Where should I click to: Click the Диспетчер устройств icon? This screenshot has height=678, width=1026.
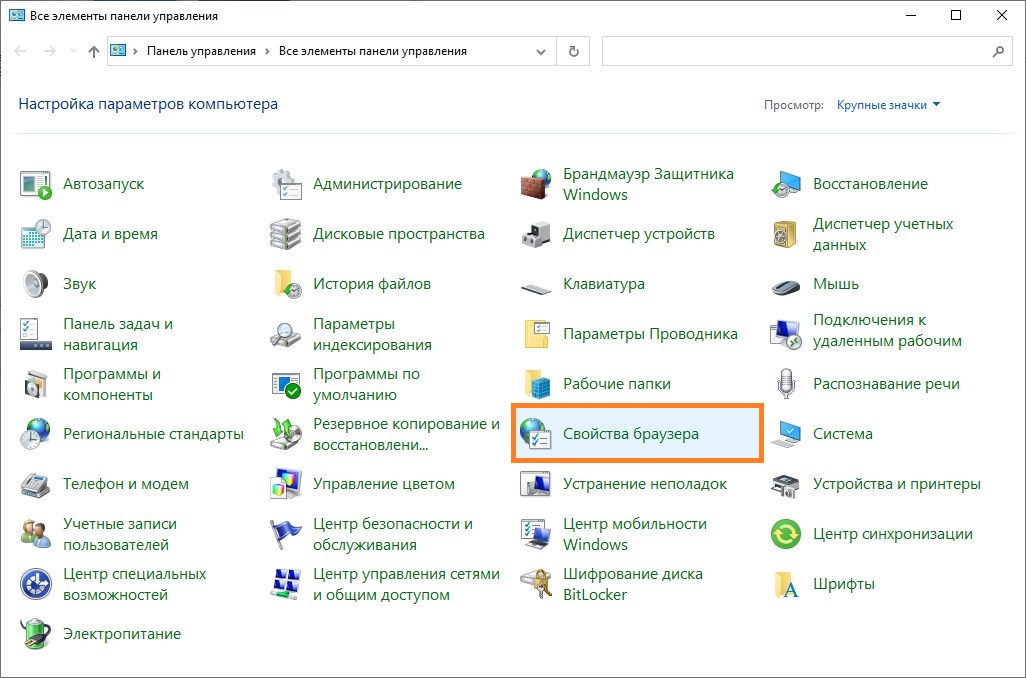pyautogui.click(x=536, y=234)
